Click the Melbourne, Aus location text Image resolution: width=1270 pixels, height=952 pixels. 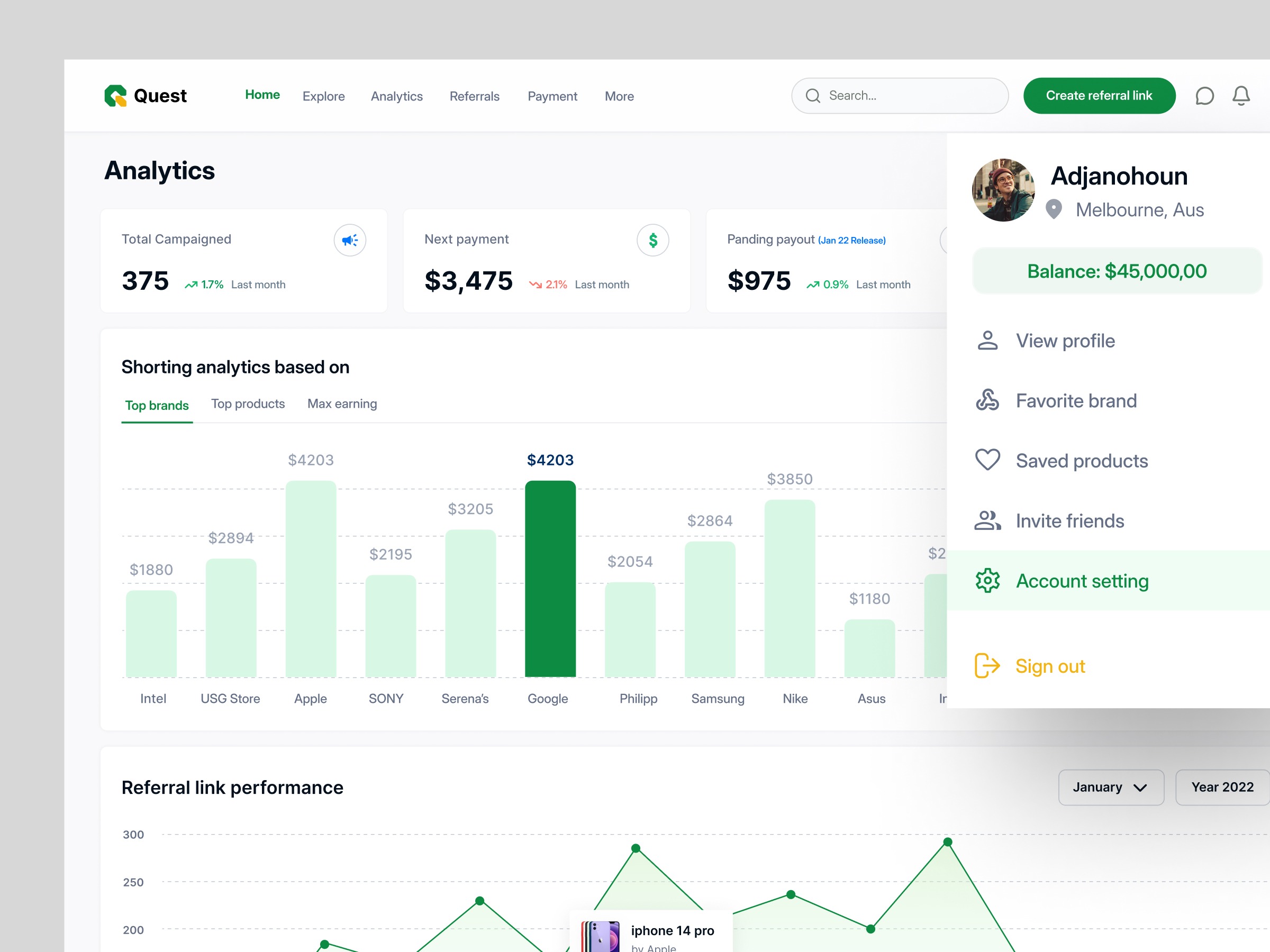coord(1140,210)
